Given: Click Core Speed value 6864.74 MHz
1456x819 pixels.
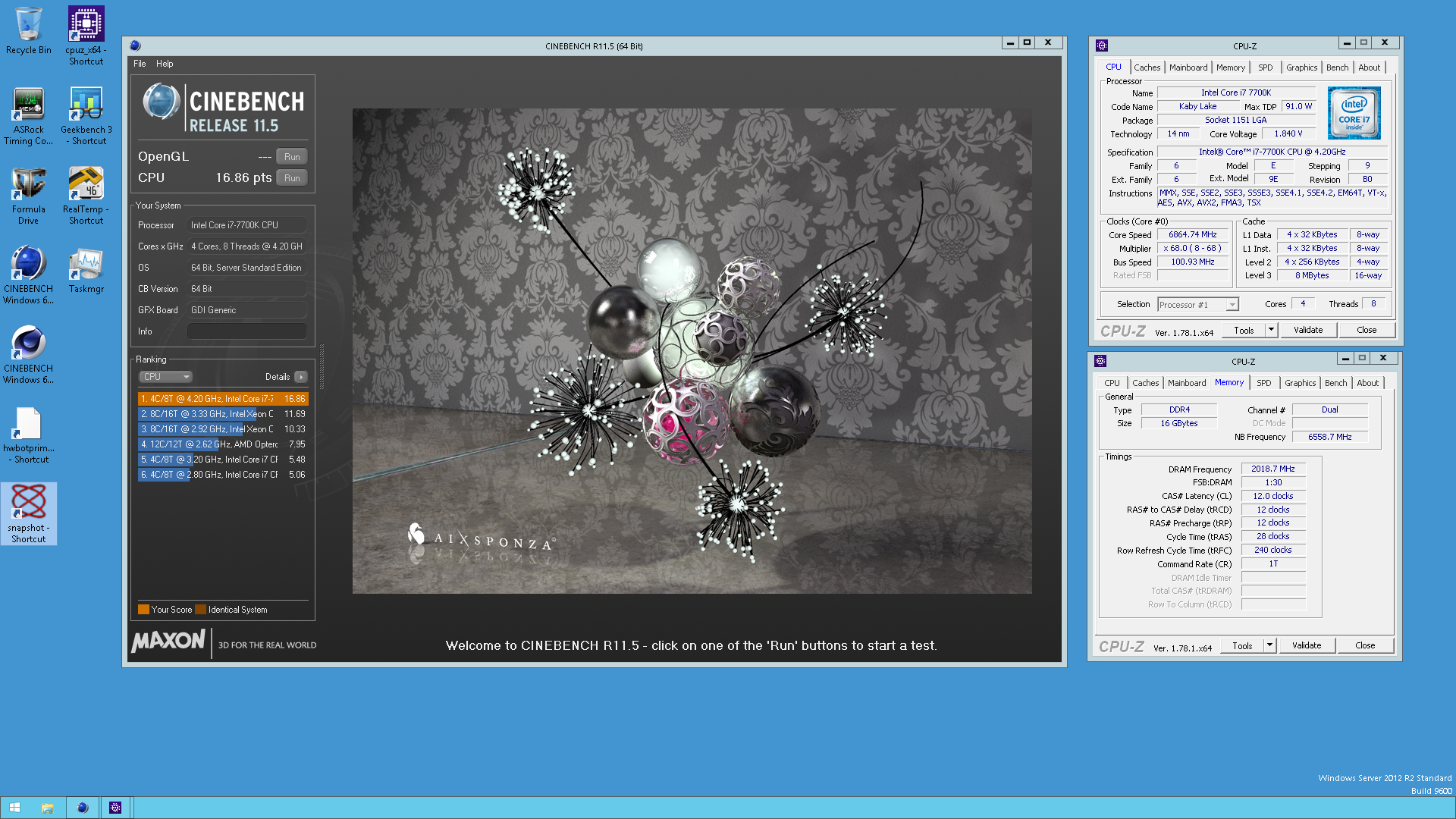Looking at the screenshot, I should (1192, 234).
